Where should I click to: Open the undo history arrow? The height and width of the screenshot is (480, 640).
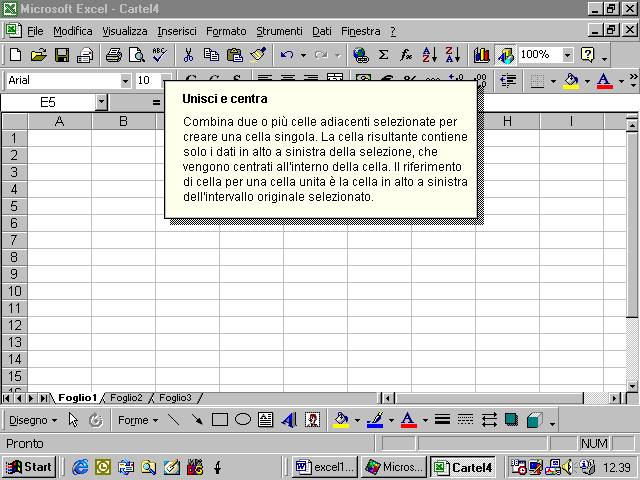(x=303, y=55)
